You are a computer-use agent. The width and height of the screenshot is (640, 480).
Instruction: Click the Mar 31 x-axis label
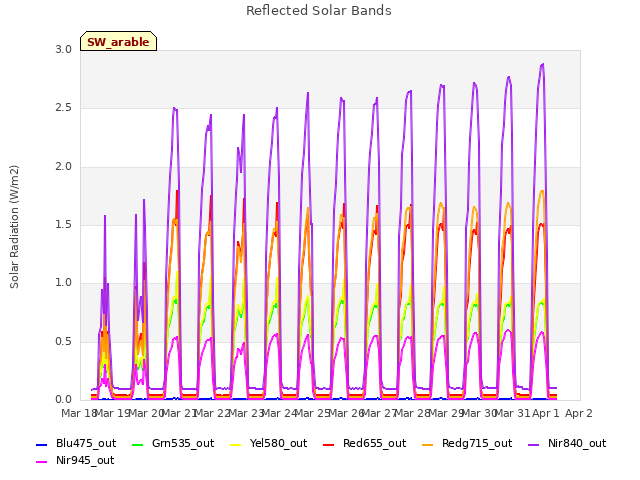[x=513, y=413]
